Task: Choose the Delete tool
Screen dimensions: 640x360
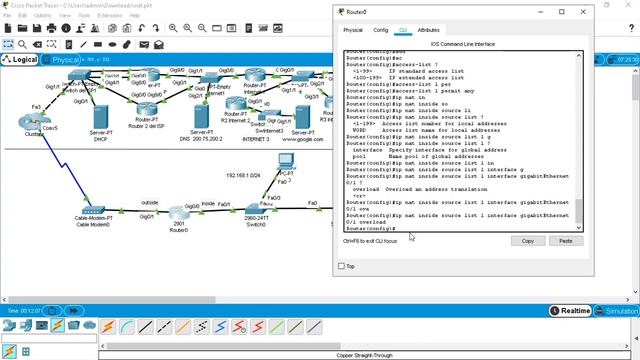Action: point(37,44)
